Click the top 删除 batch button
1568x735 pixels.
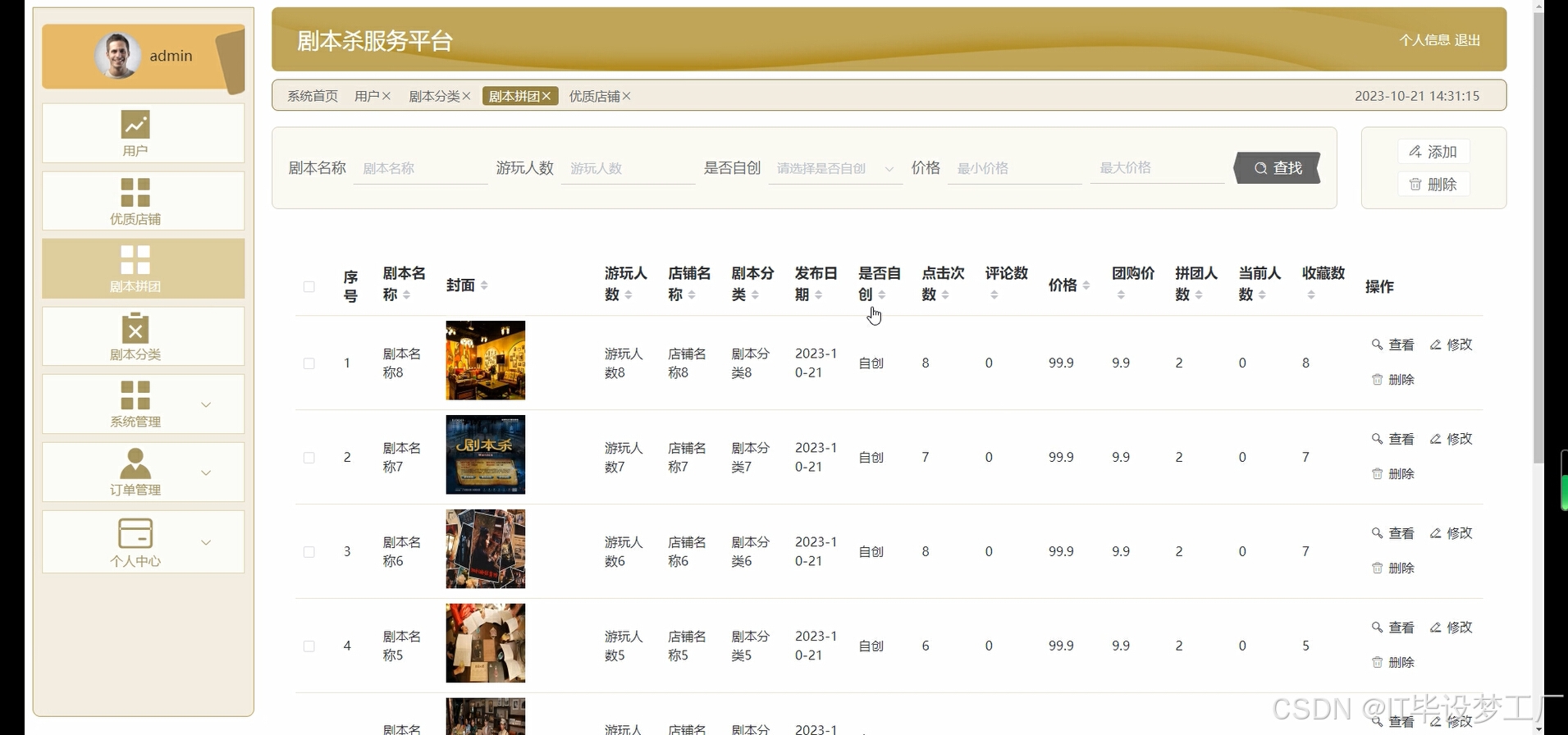[x=1433, y=185]
